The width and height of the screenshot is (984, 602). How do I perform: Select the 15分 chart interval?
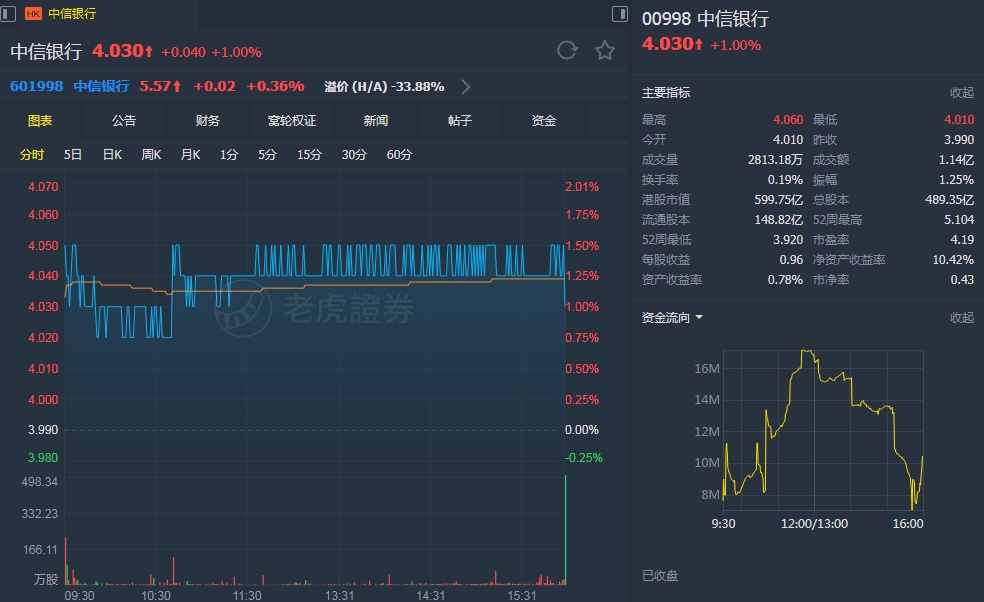click(x=309, y=154)
